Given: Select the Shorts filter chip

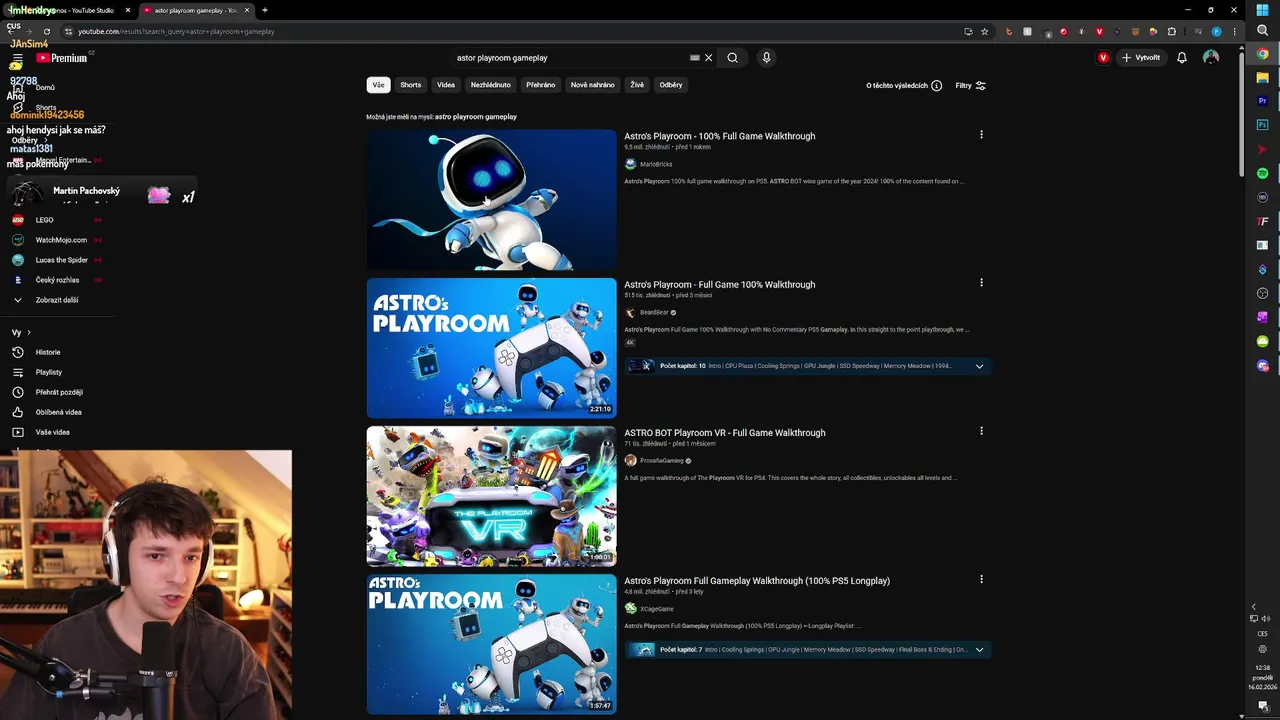Looking at the screenshot, I should (x=411, y=85).
